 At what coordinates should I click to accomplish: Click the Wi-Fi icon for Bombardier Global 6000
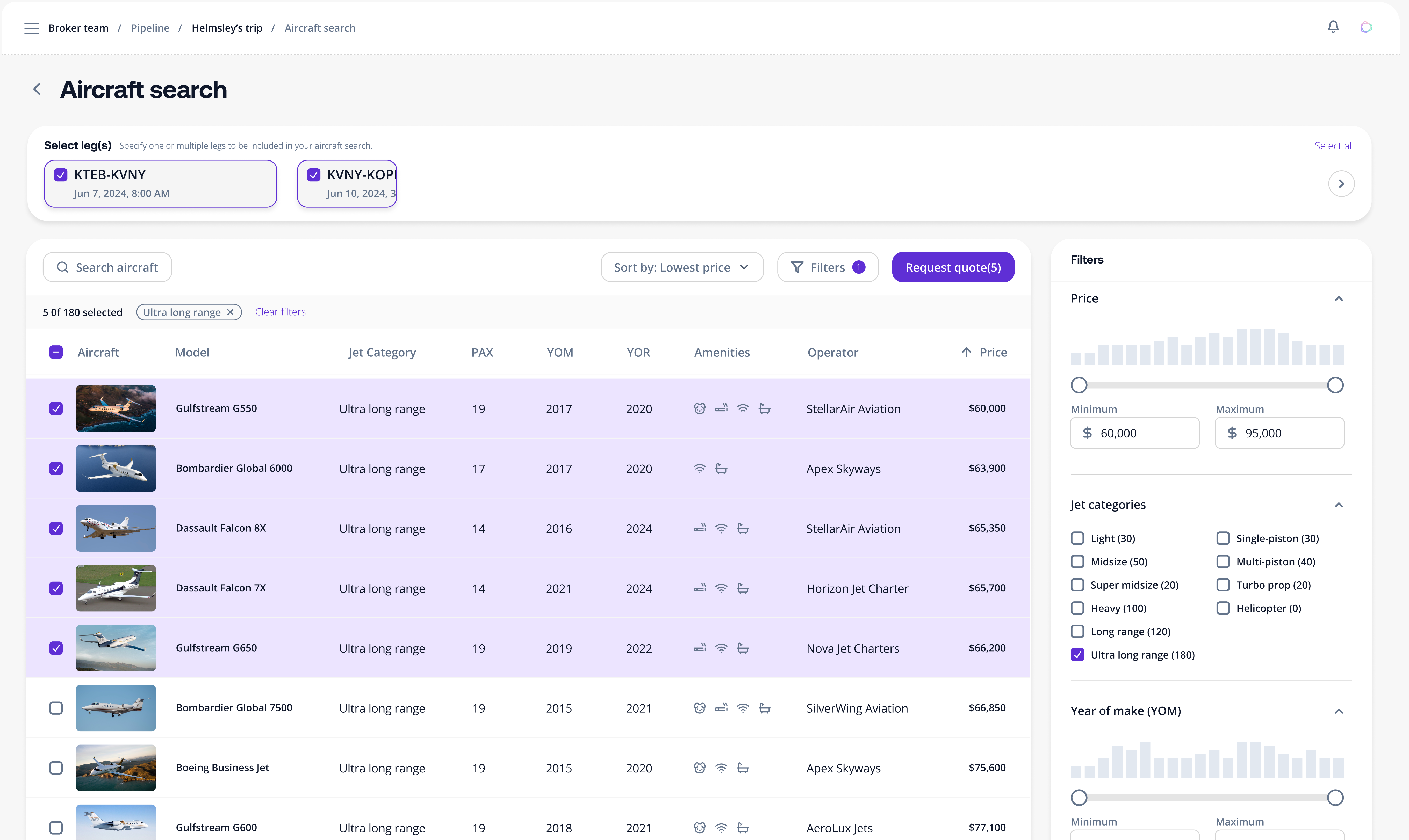[x=700, y=469]
